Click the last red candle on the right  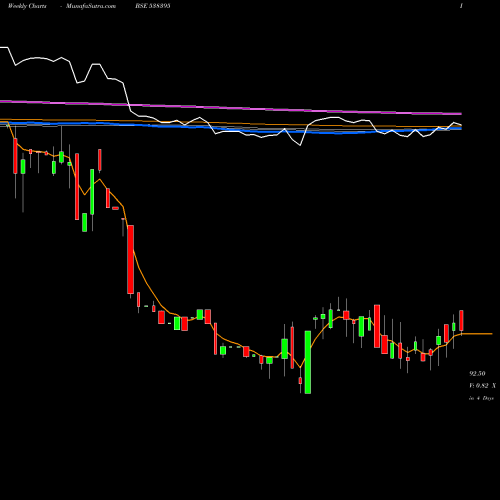(461, 320)
